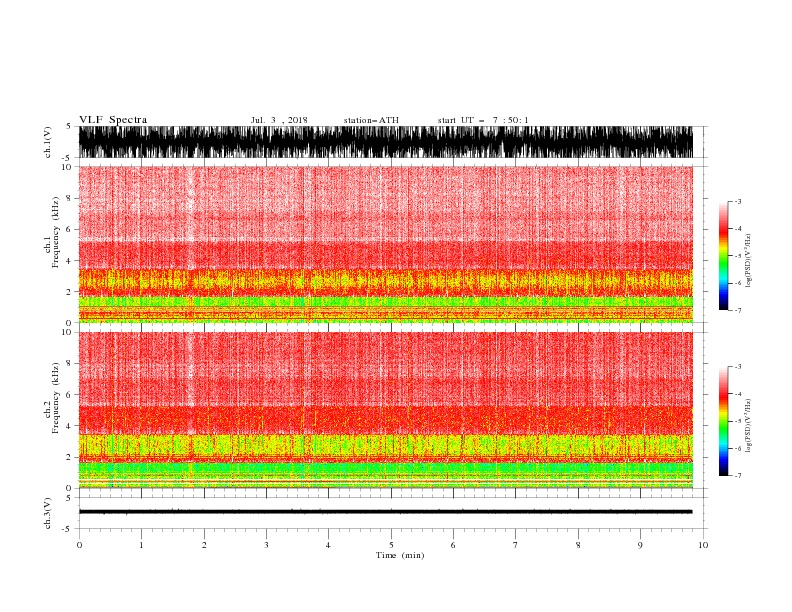The width and height of the screenshot is (792, 612).
Task: Click the ch.1 spectrogram panel
Action: (x=386, y=244)
